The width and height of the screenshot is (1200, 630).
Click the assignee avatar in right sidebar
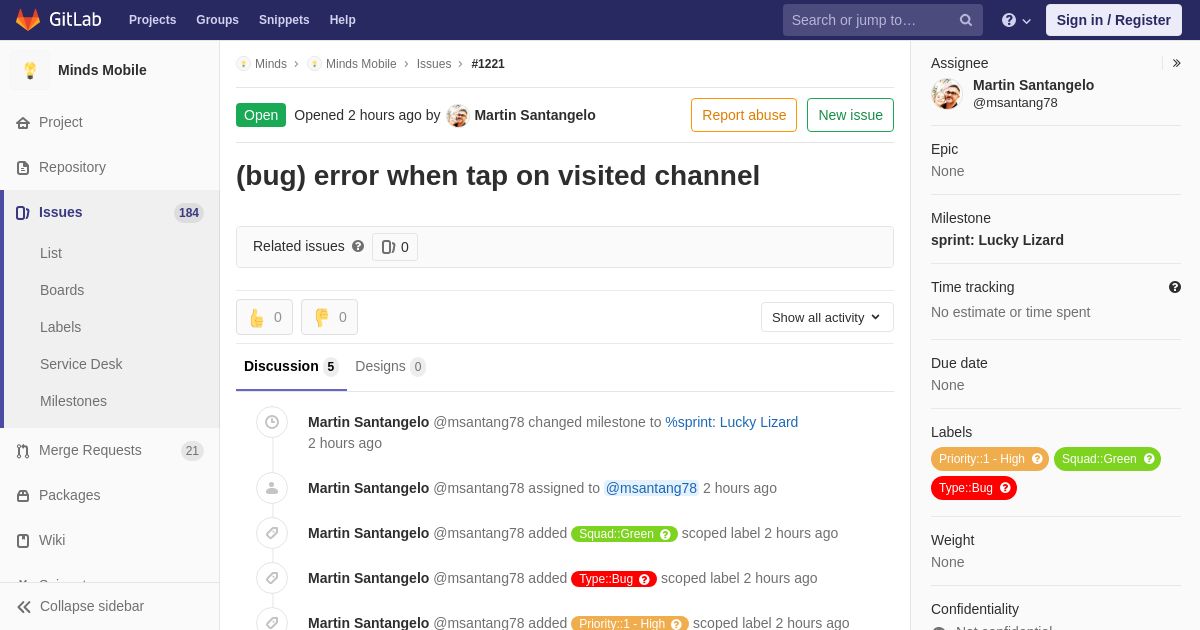coord(946,94)
